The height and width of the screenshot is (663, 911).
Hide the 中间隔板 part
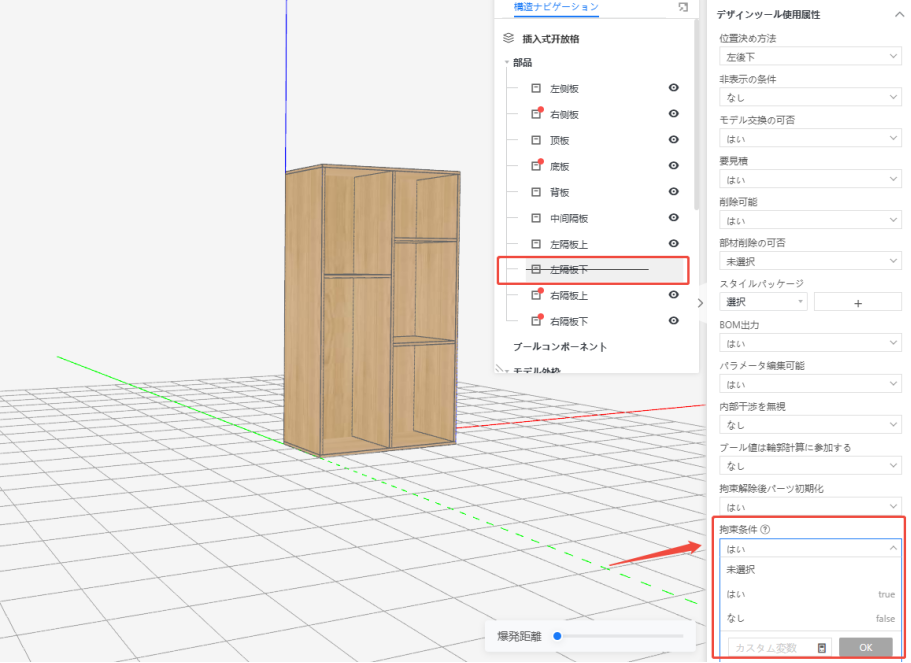coord(673,217)
